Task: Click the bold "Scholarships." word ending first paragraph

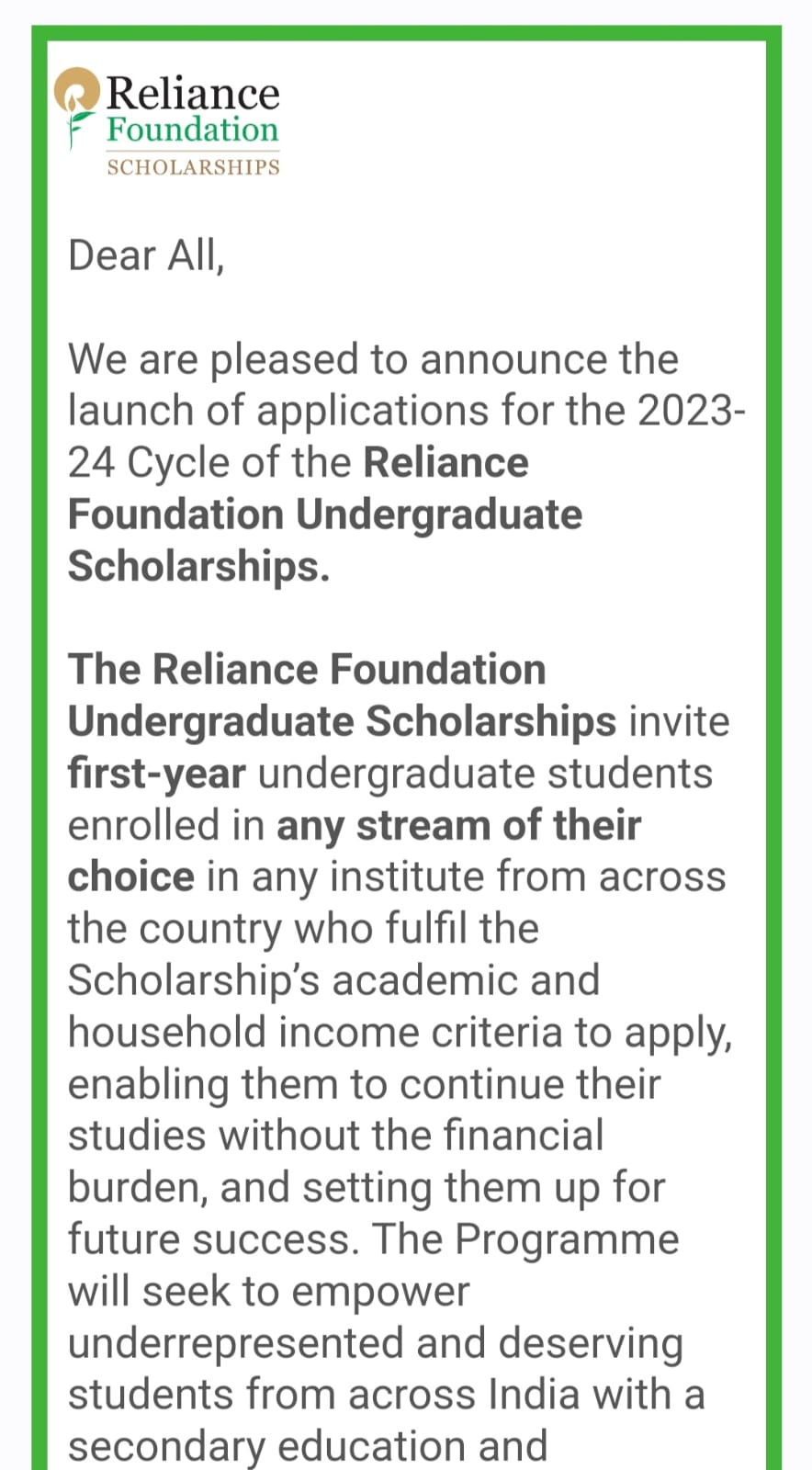Action: tap(198, 566)
